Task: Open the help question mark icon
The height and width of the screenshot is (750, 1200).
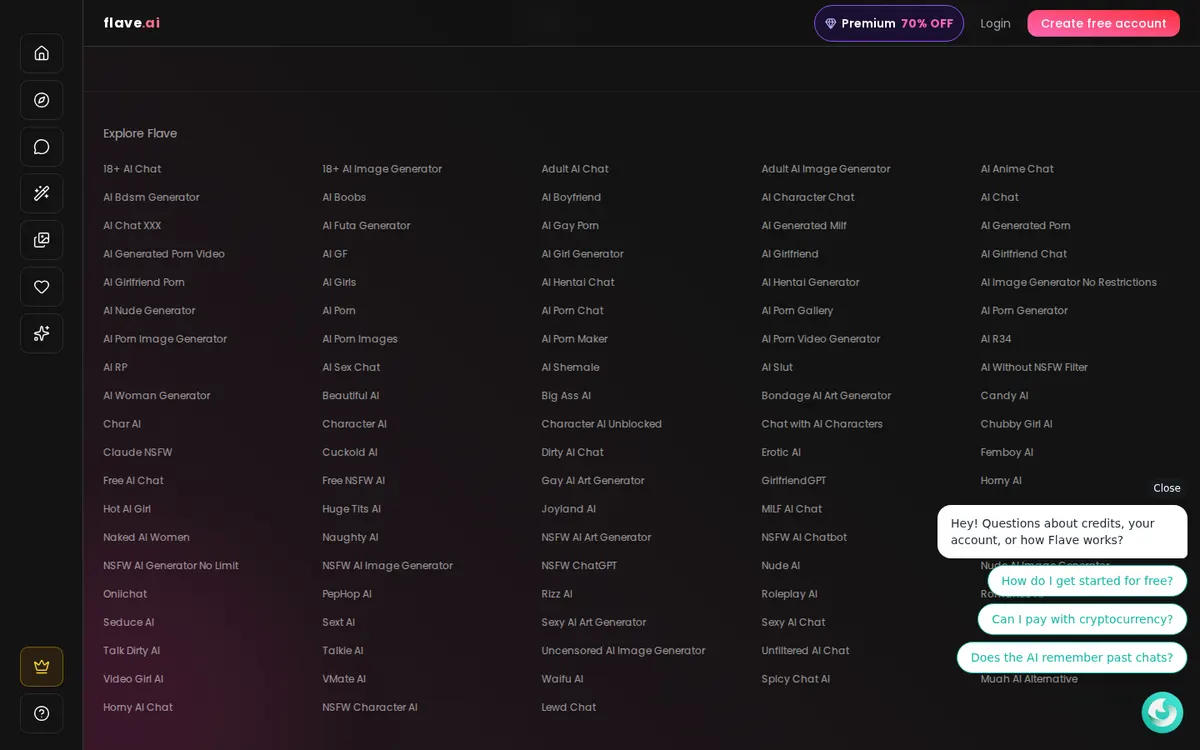Action: 42,713
